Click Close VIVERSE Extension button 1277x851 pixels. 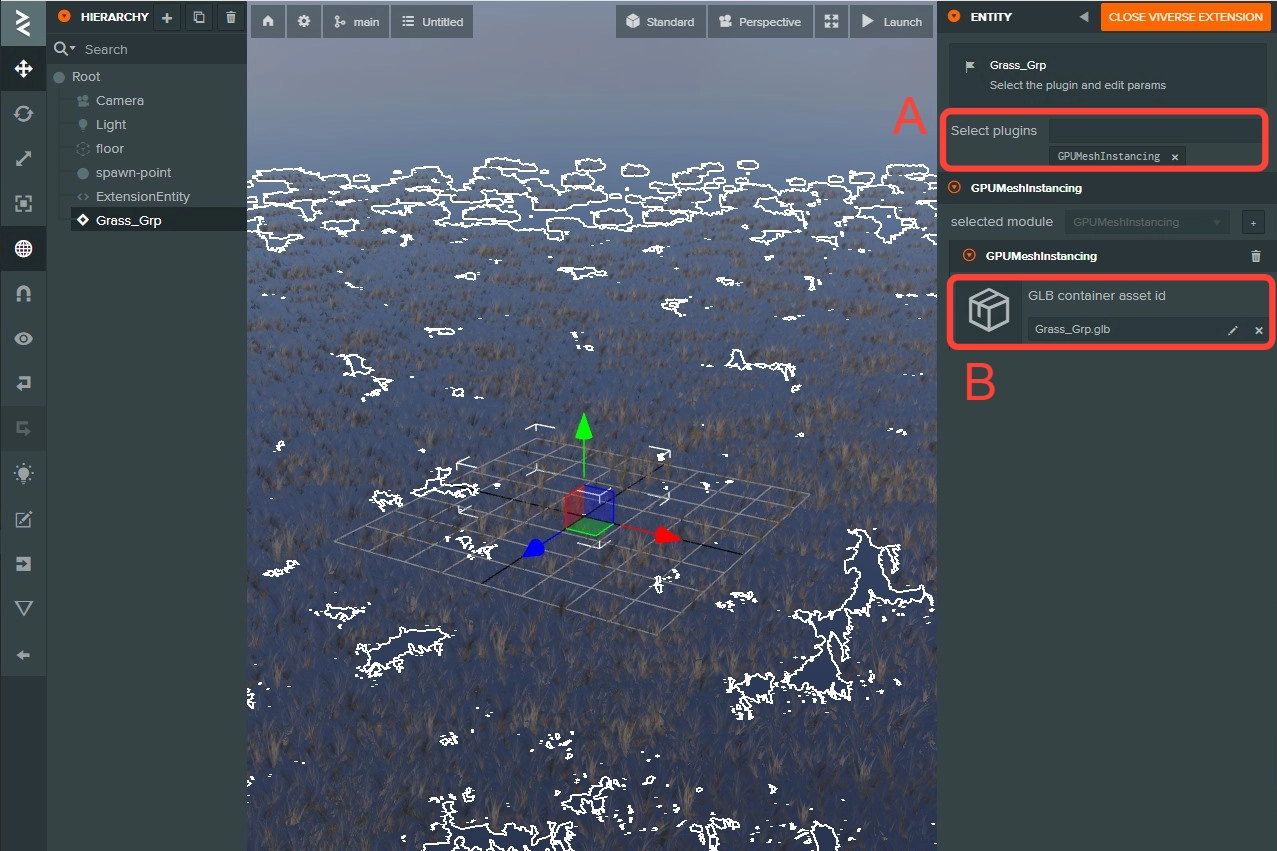click(x=1185, y=17)
